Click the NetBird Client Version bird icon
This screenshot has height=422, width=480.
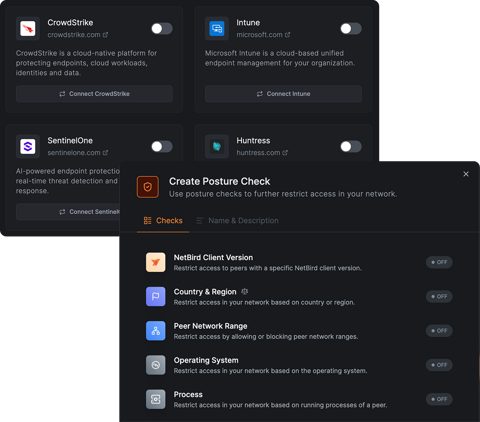tap(156, 262)
